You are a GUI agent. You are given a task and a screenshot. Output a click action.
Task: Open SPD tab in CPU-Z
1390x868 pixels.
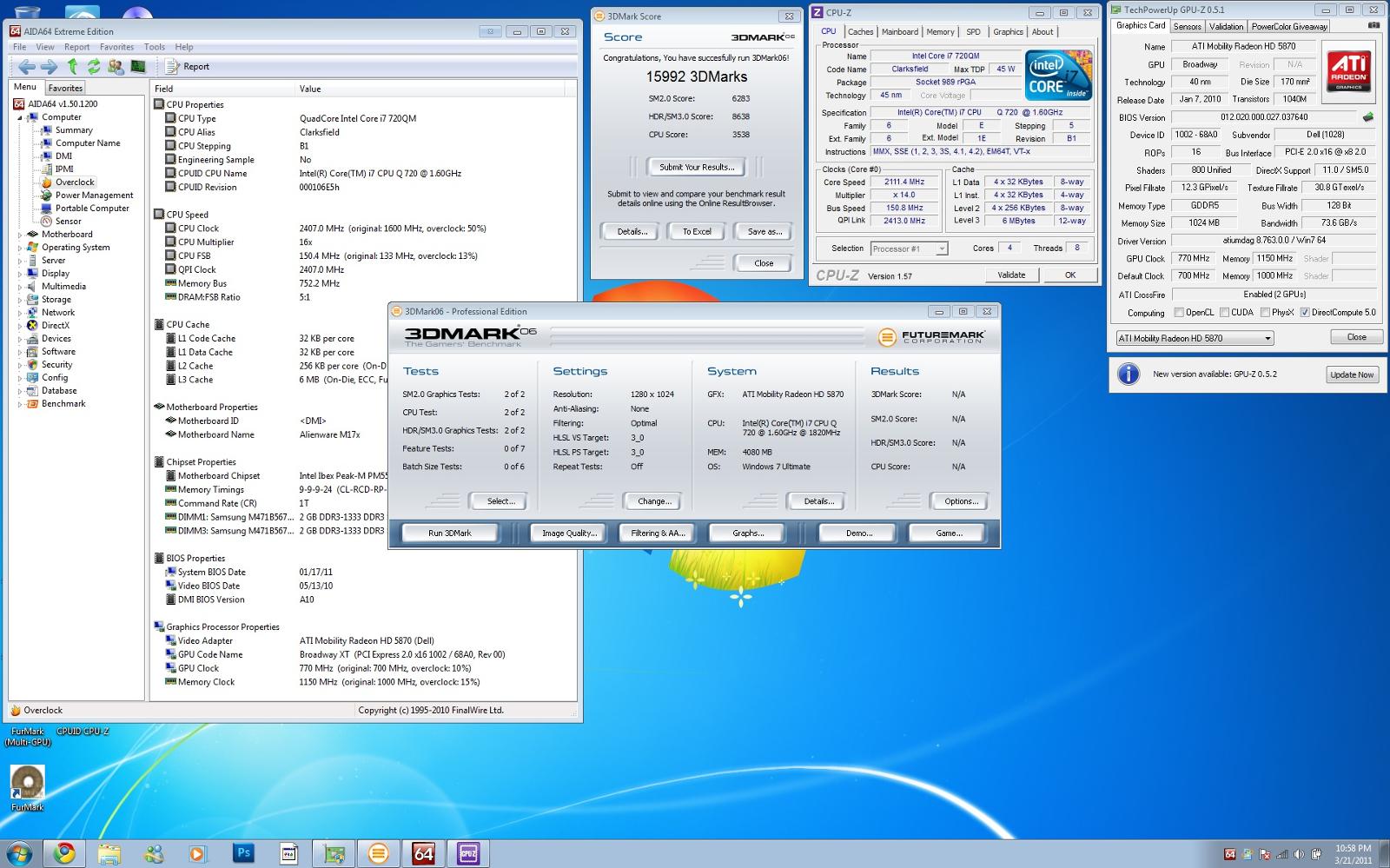pyautogui.click(x=973, y=32)
